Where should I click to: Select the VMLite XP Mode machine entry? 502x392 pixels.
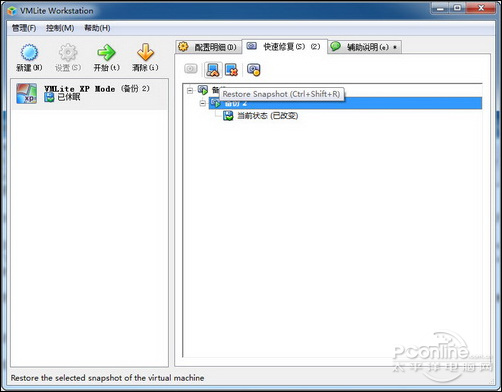click(90, 94)
